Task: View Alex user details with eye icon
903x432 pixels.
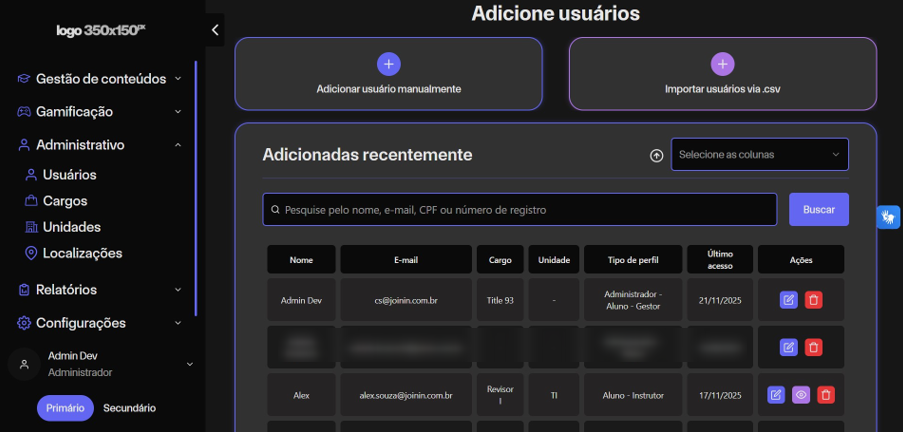Action: (801, 395)
